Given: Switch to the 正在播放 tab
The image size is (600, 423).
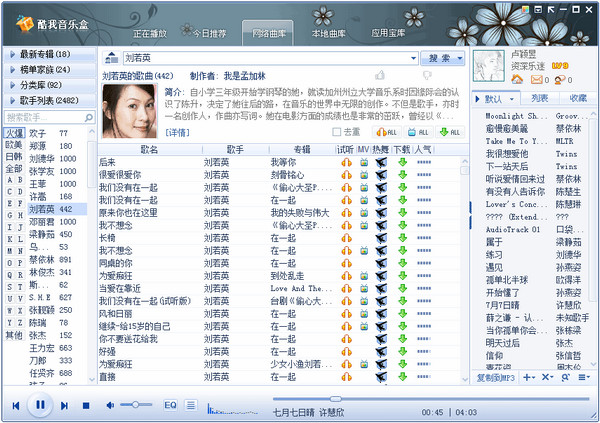Looking at the screenshot, I should [150, 34].
